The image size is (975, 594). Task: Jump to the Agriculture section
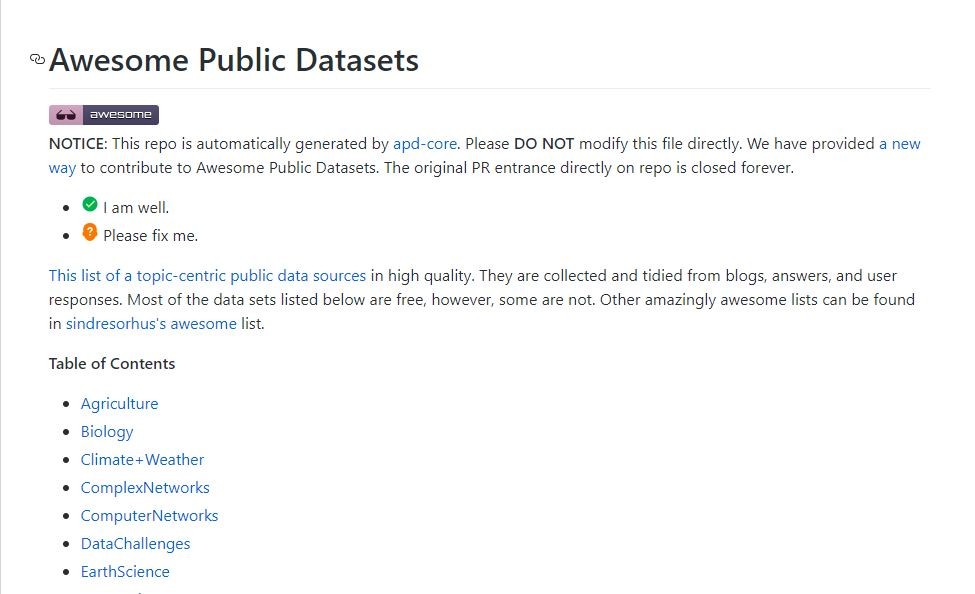click(119, 404)
